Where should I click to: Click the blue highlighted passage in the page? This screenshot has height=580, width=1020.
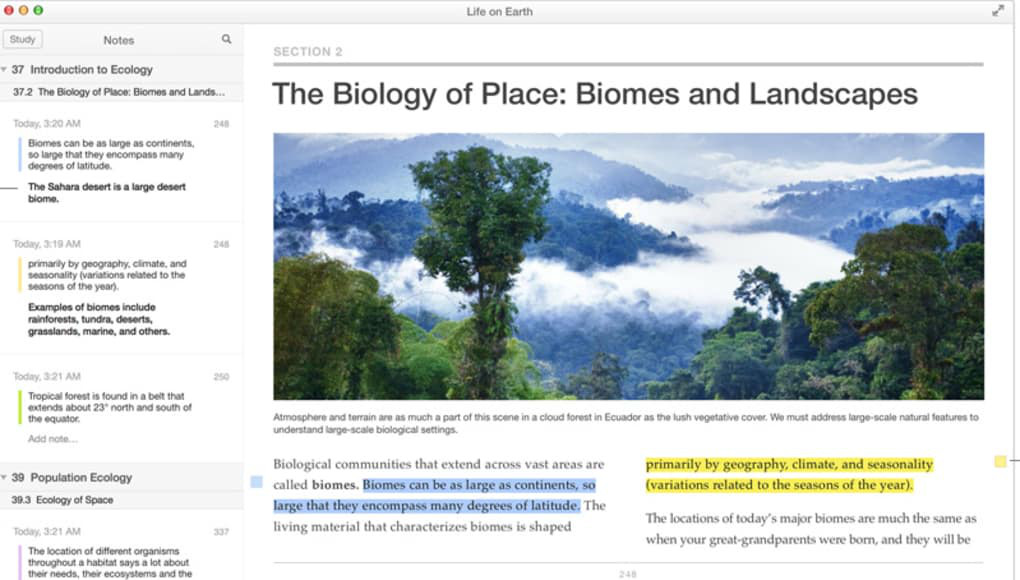tap(433, 495)
